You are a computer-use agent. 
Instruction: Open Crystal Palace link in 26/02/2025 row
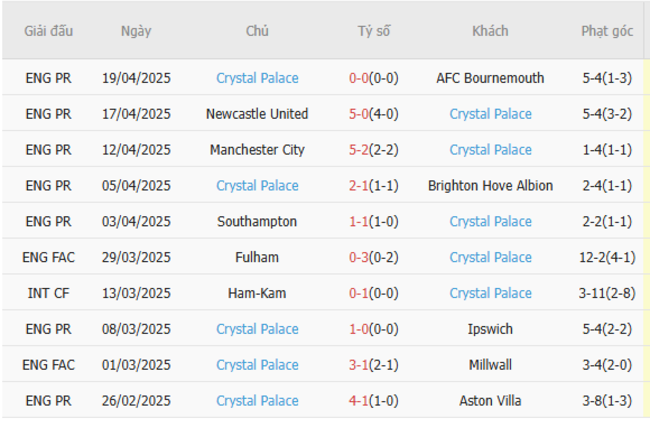(257, 401)
